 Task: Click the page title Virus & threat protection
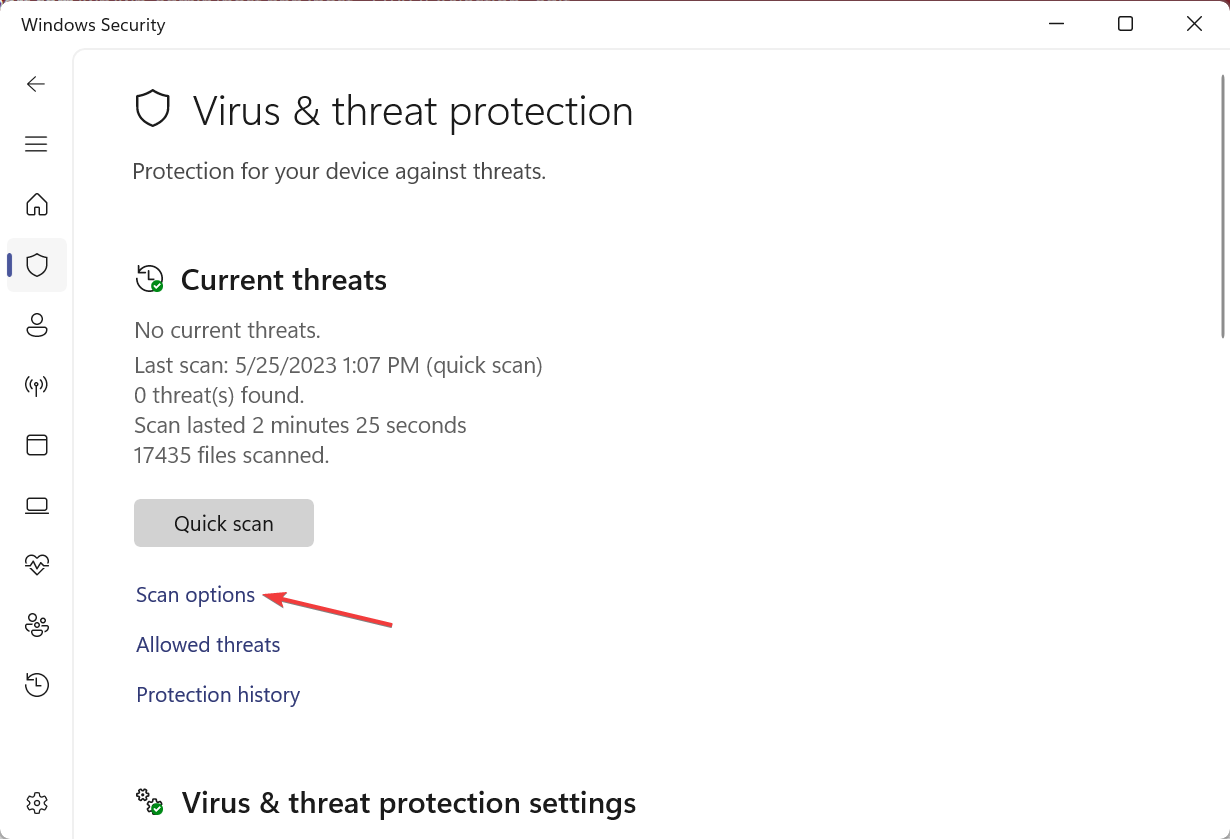pyautogui.click(x=414, y=111)
